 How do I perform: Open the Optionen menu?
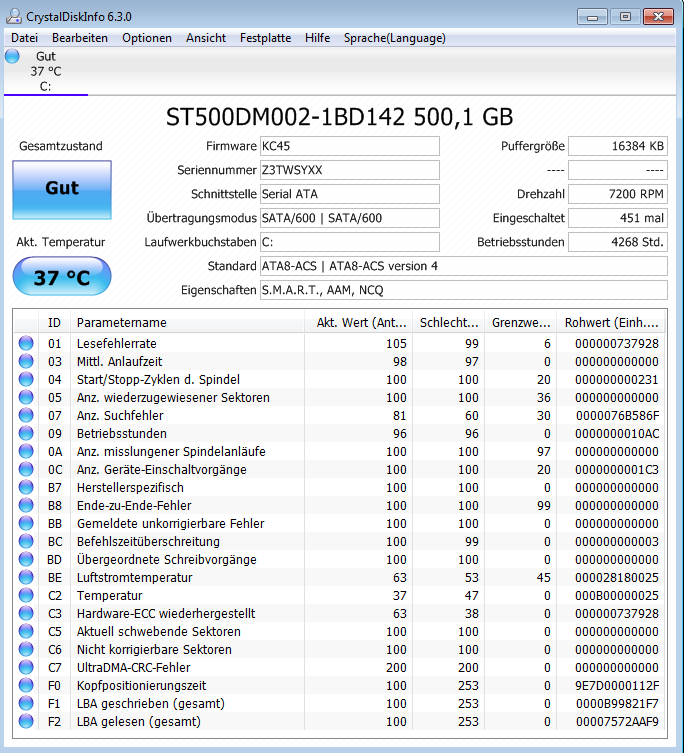pyautogui.click(x=147, y=38)
